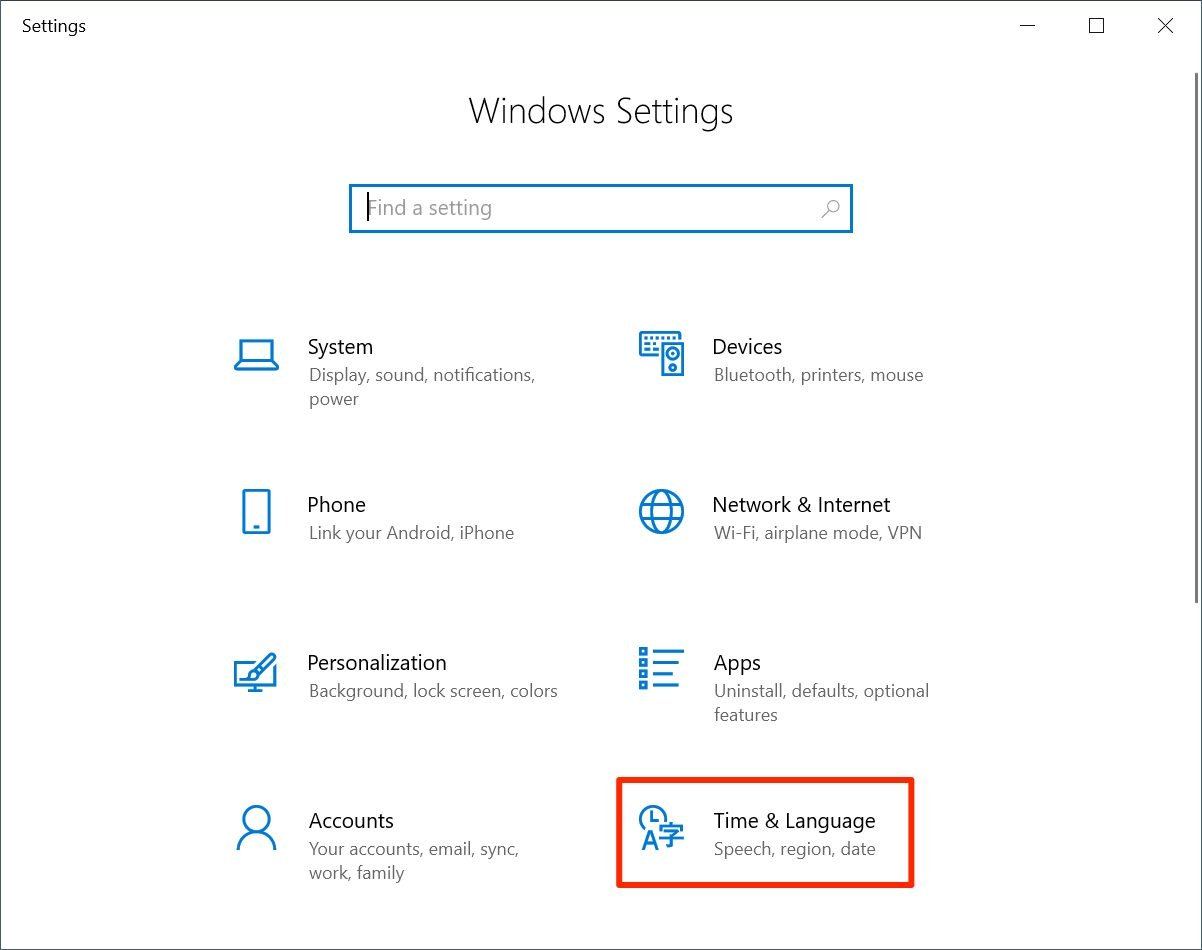Focus the 'Find a setting' search field
This screenshot has width=1202, height=950.
pyautogui.click(x=590, y=209)
